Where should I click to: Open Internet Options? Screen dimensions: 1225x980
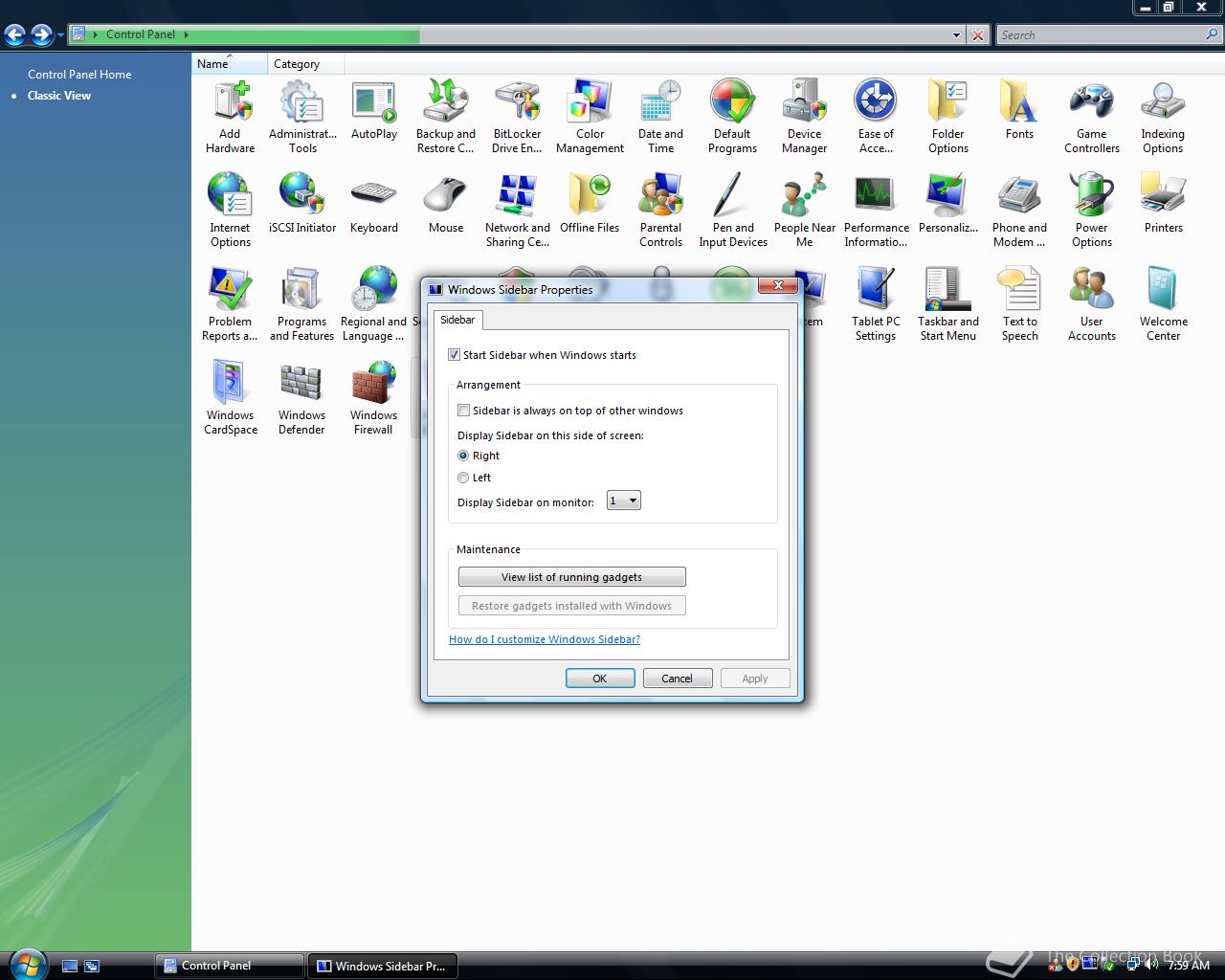click(x=231, y=211)
